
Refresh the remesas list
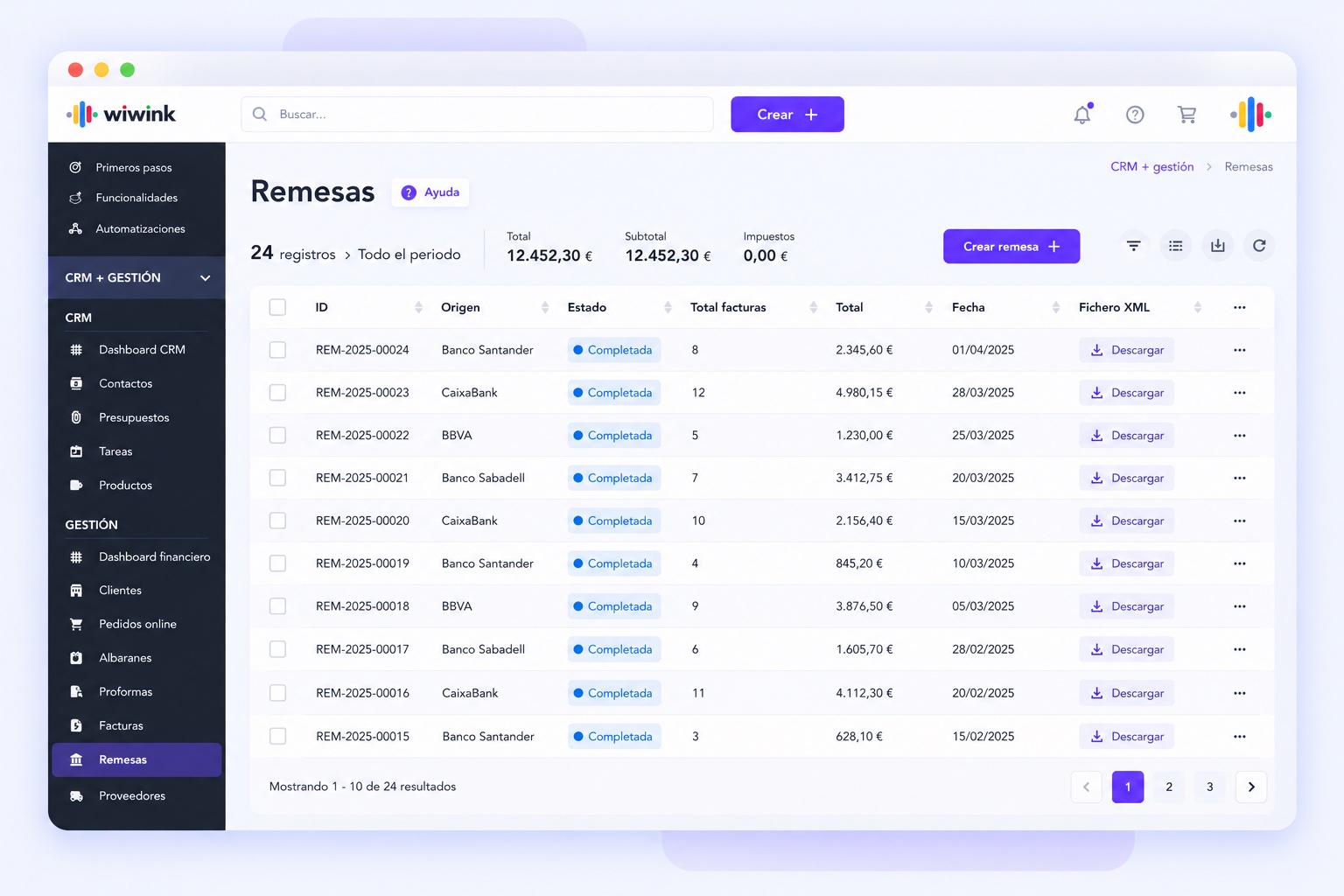1259,246
